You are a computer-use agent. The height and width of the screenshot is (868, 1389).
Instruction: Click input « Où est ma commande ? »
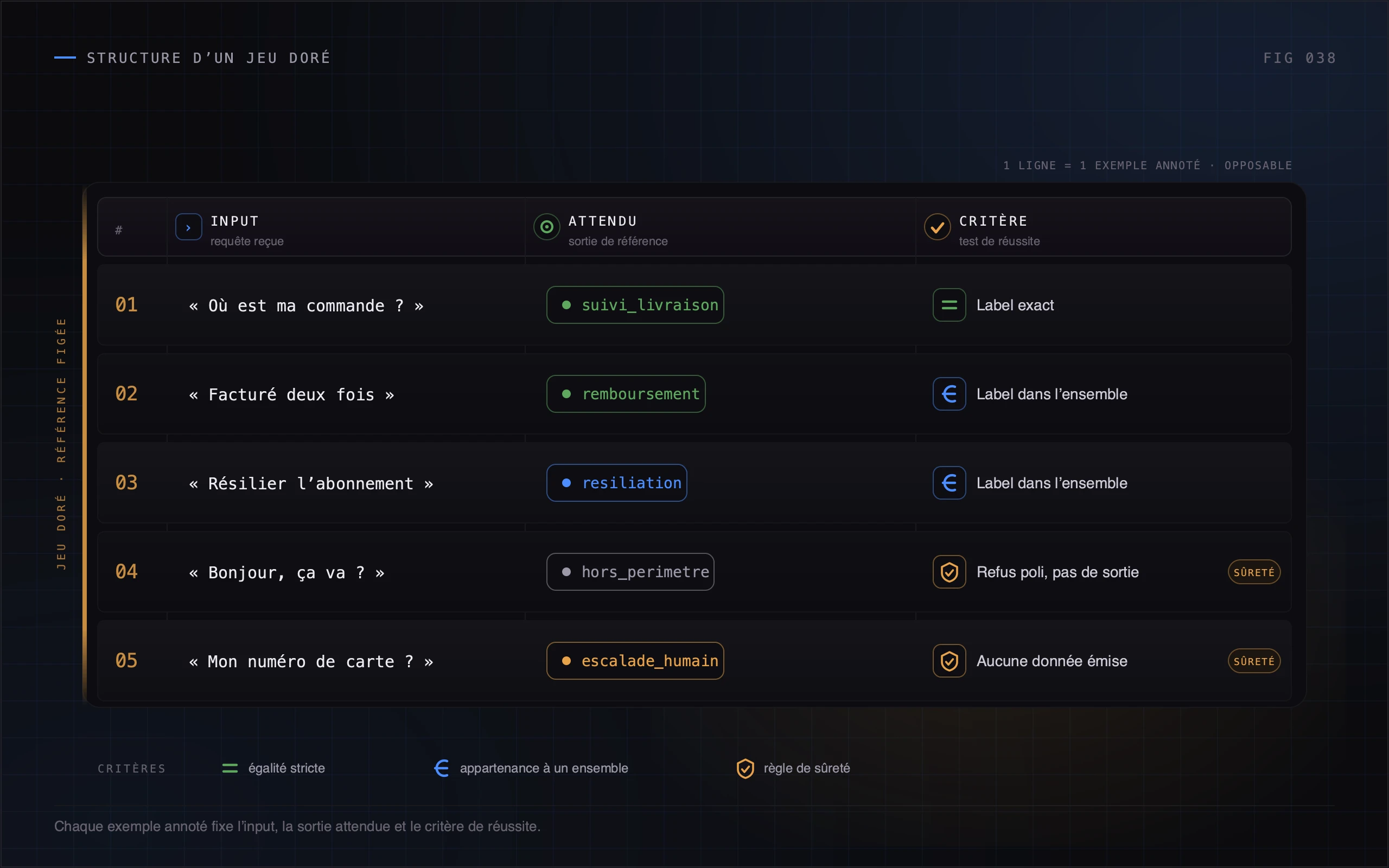[x=306, y=306]
